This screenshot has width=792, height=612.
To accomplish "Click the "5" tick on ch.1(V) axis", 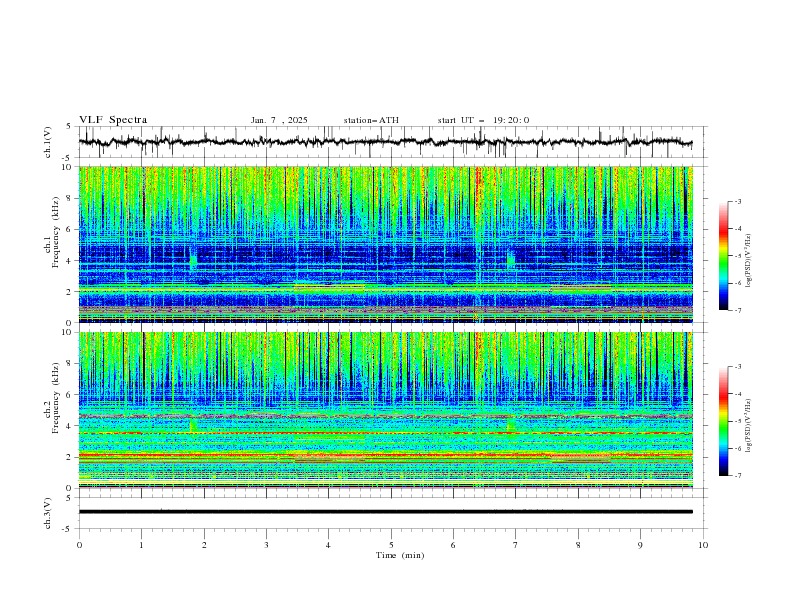I will (x=68, y=127).
